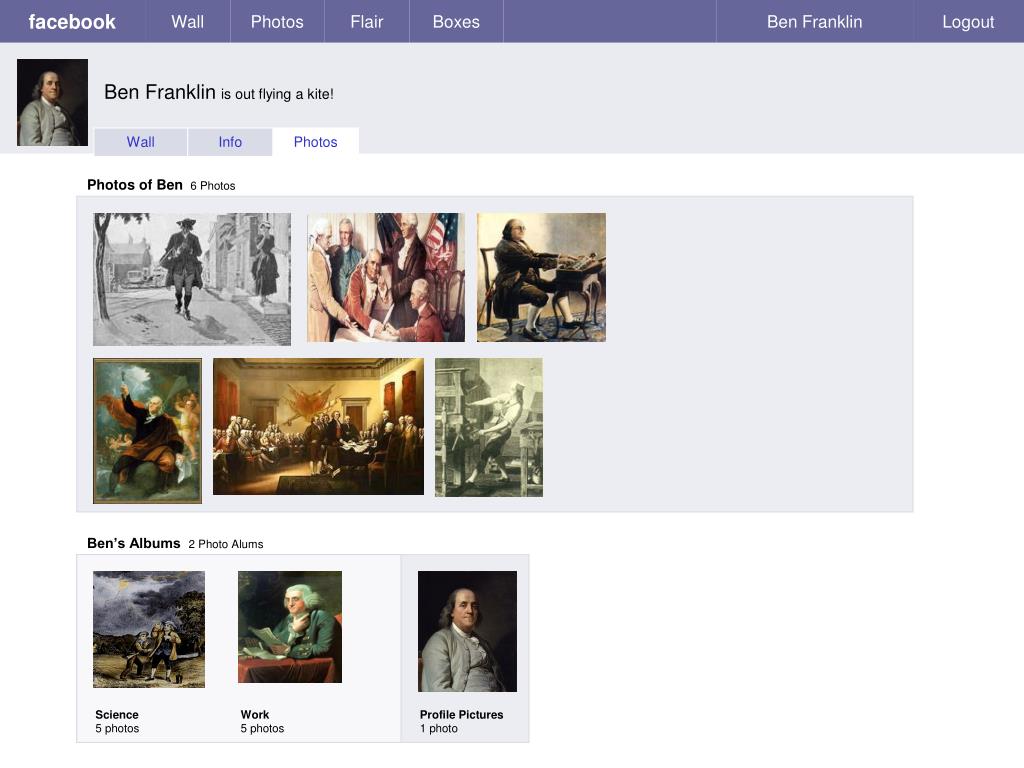
Task: Click the Ben's Albums heading
Action: coord(133,543)
